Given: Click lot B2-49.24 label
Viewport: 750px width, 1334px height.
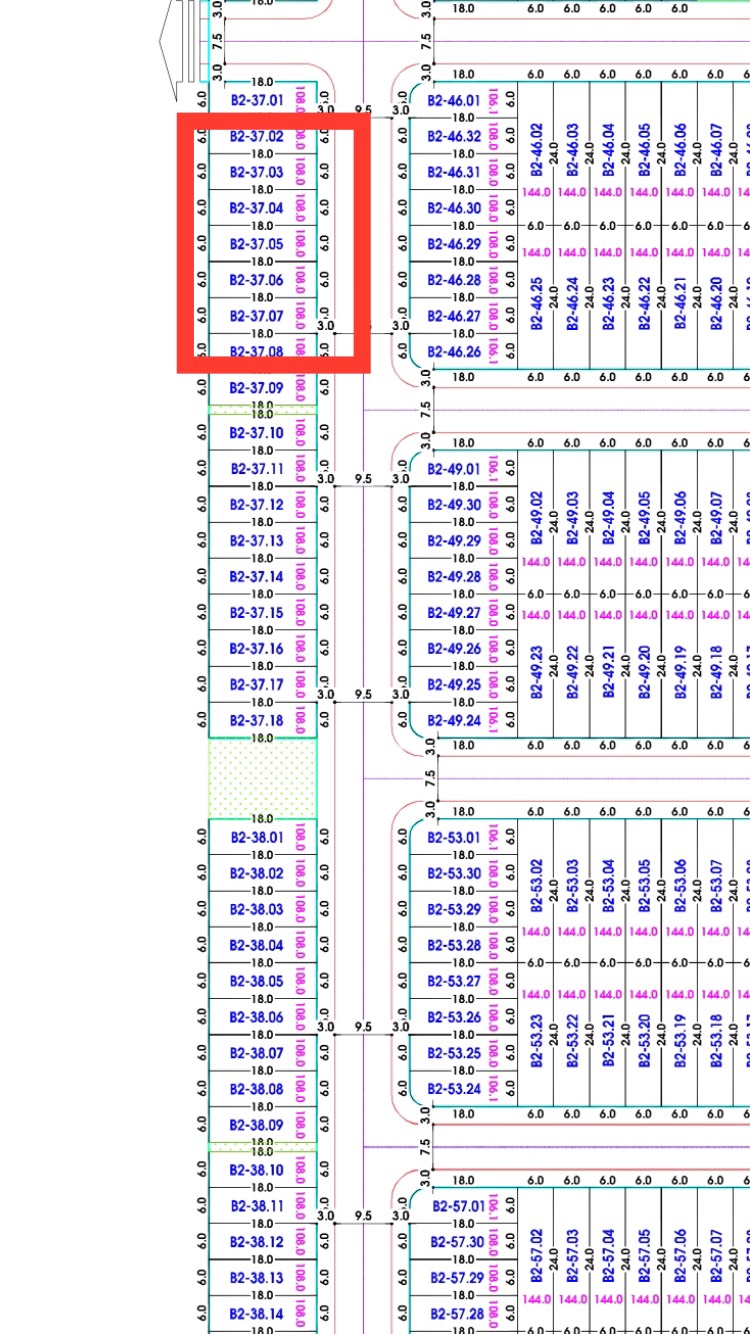Looking at the screenshot, I should (454, 721).
